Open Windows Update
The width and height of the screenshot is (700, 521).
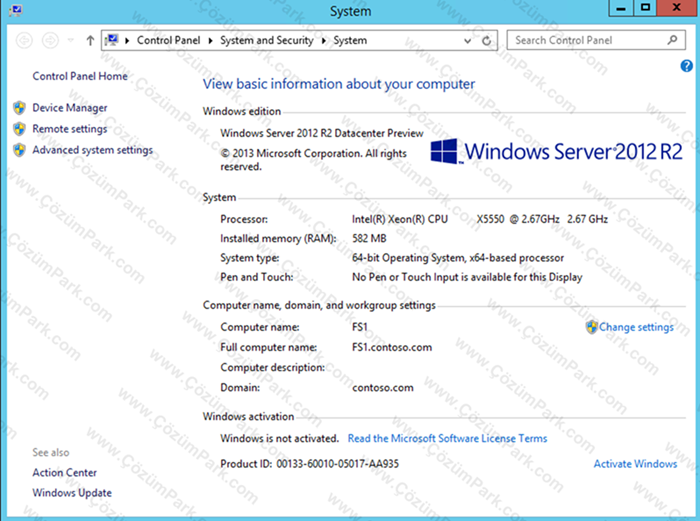(x=72, y=493)
